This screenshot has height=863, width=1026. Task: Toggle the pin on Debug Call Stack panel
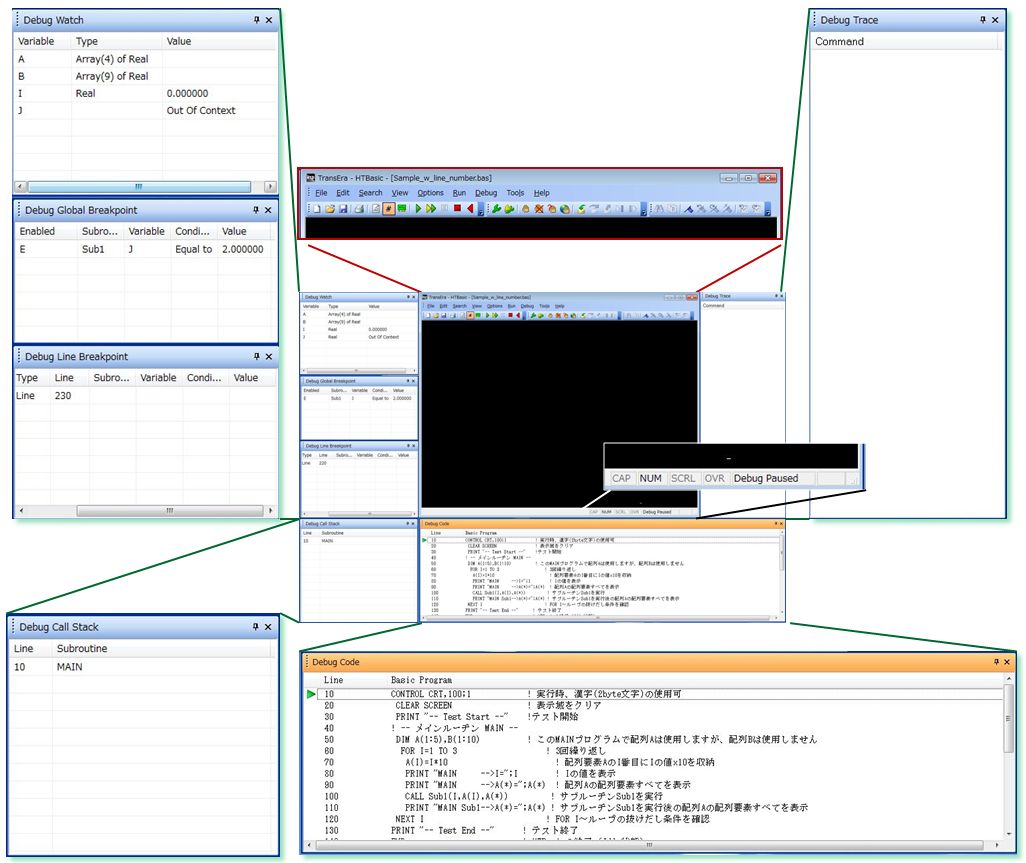coord(256,627)
